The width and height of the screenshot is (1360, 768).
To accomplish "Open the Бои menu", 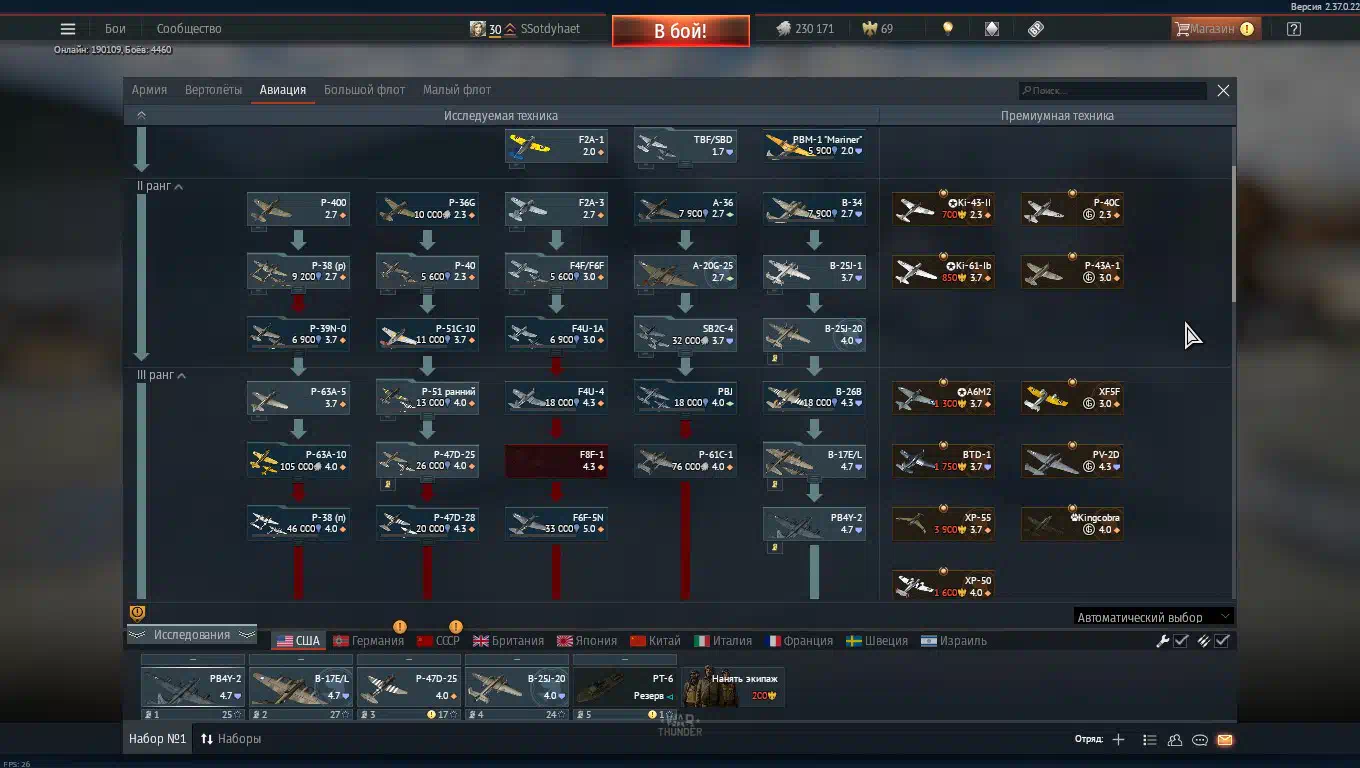I will coord(115,29).
